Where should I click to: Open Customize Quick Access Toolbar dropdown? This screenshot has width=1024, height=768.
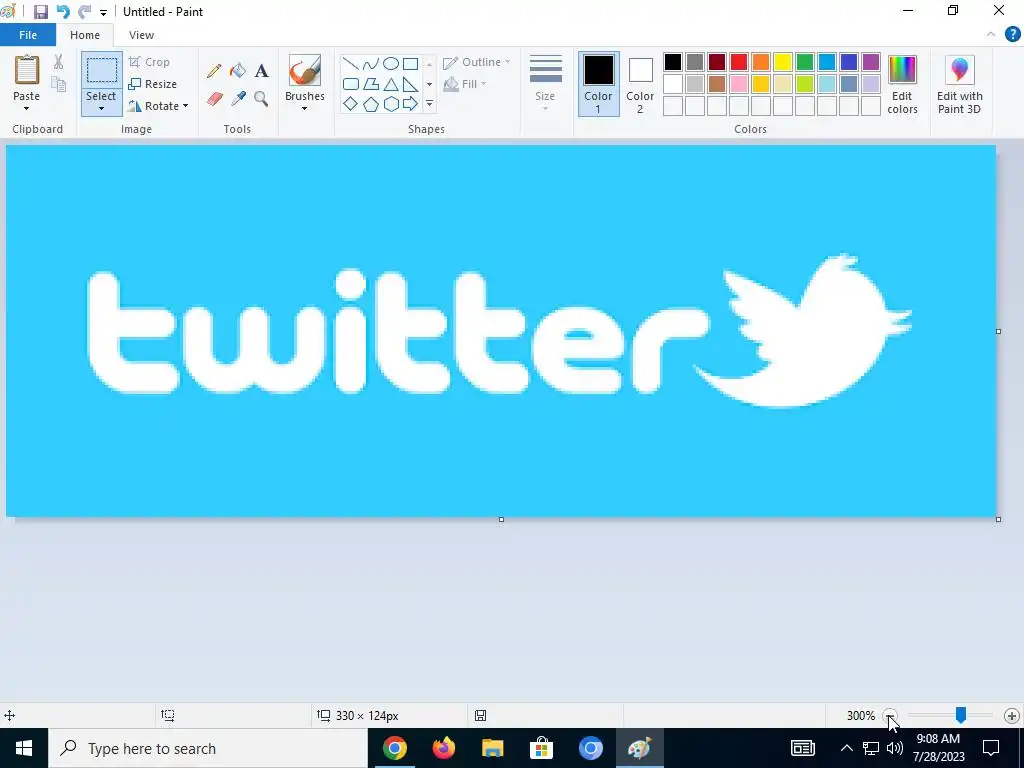pos(103,12)
